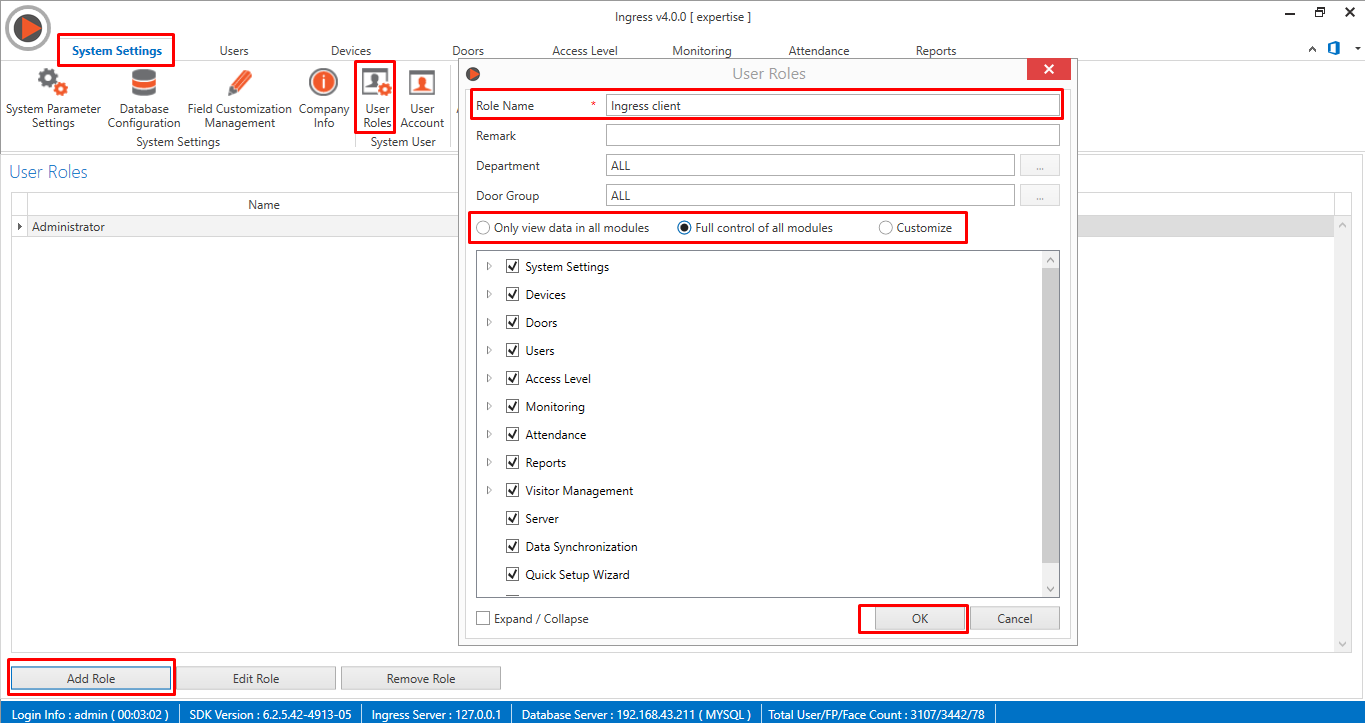Tick the Expand / Collapse checkbox

[483, 619]
